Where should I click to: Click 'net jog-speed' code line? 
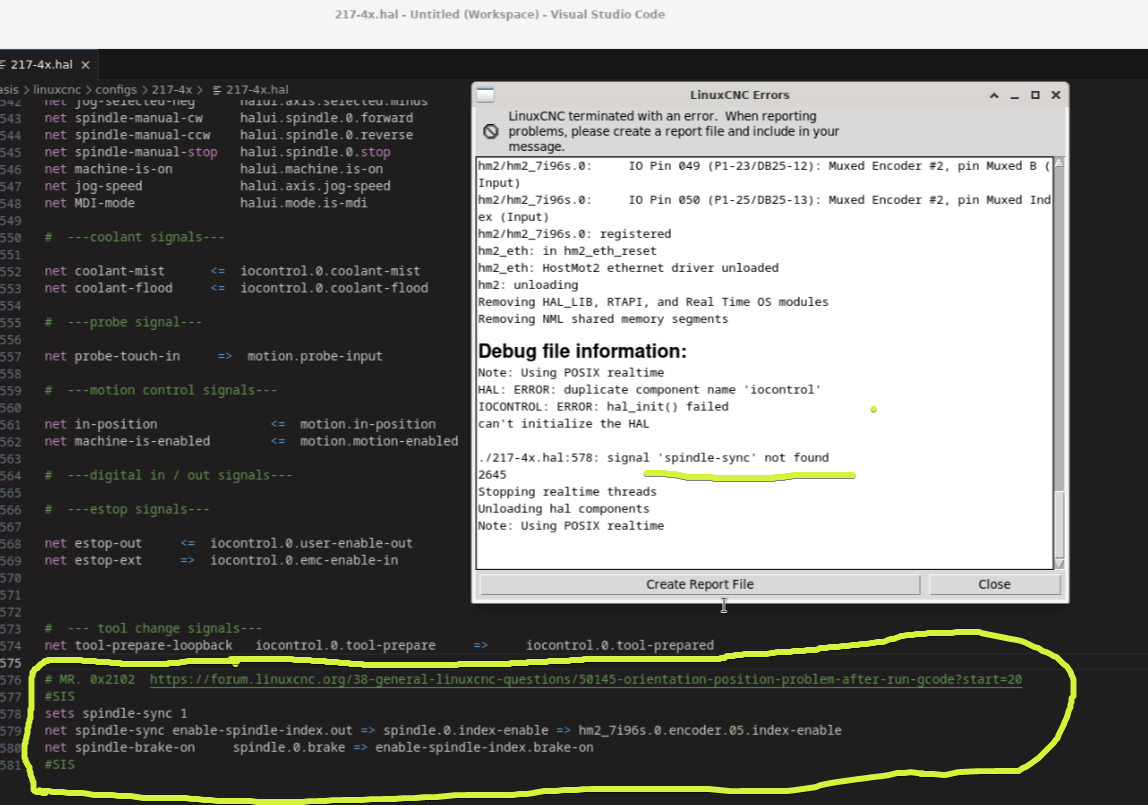click(217, 186)
